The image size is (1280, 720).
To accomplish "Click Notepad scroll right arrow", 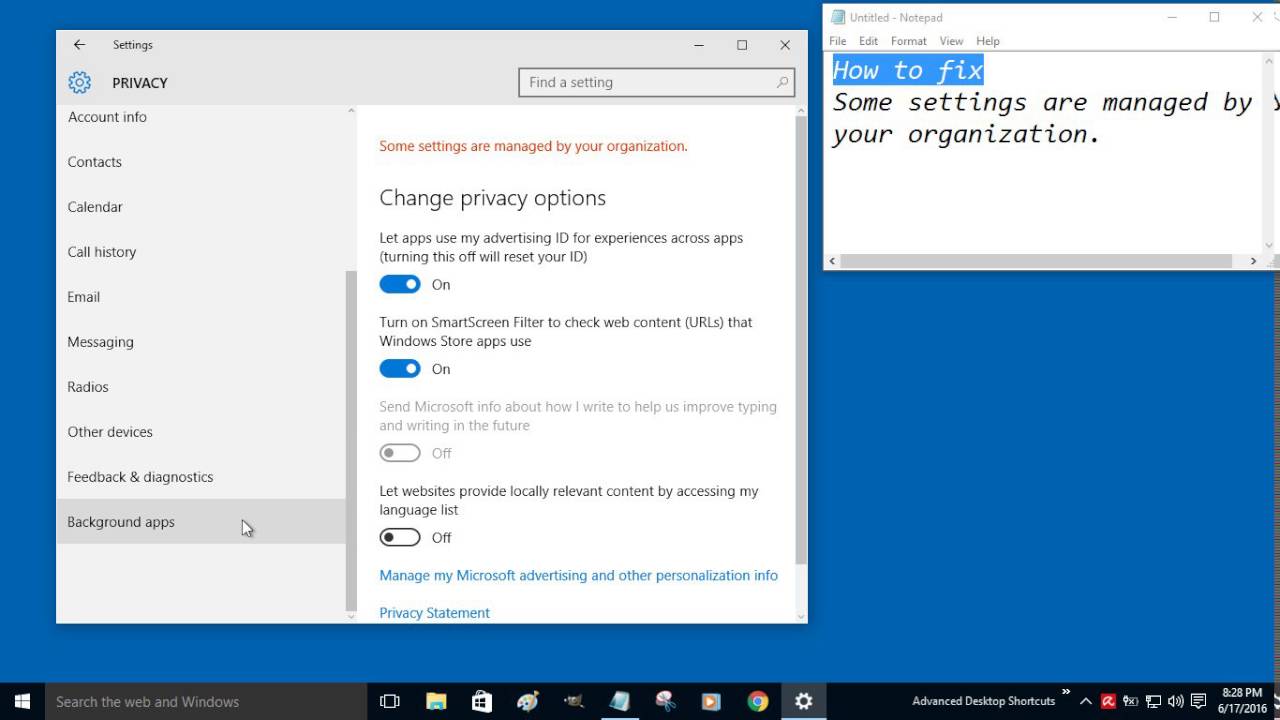I will click(1253, 261).
